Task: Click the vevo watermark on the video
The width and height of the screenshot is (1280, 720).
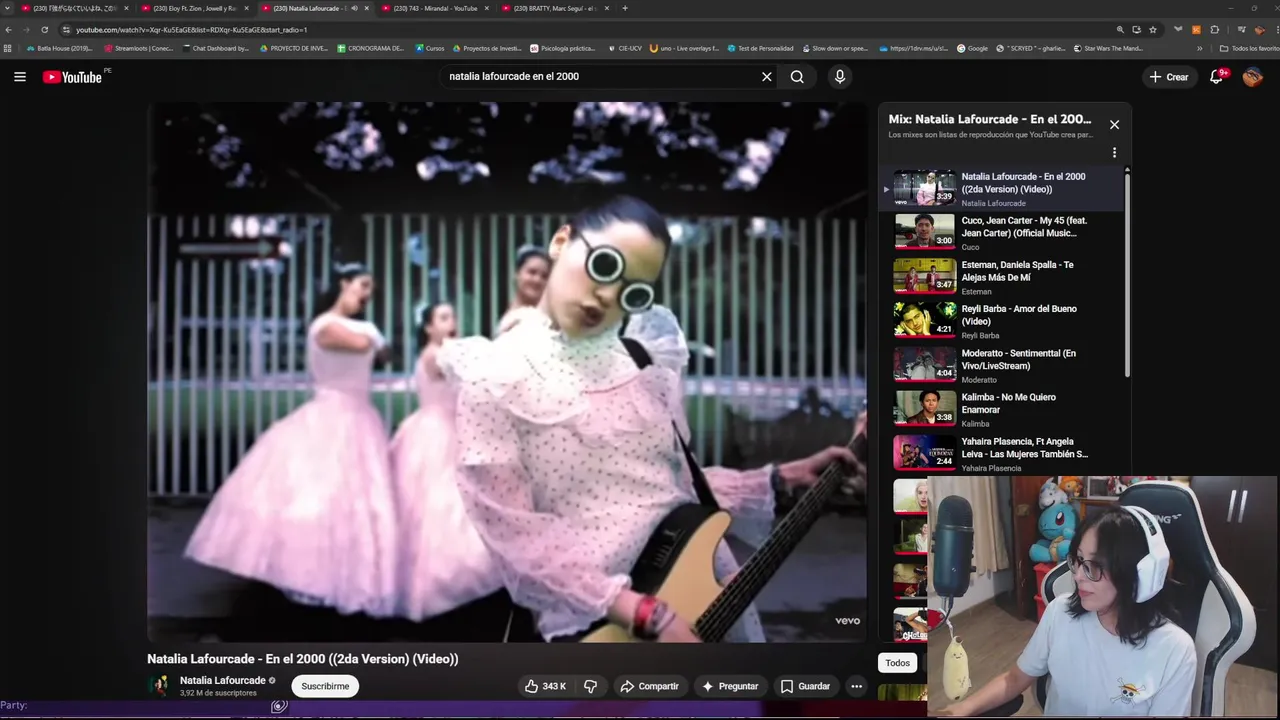Action: pyautogui.click(x=848, y=621)
